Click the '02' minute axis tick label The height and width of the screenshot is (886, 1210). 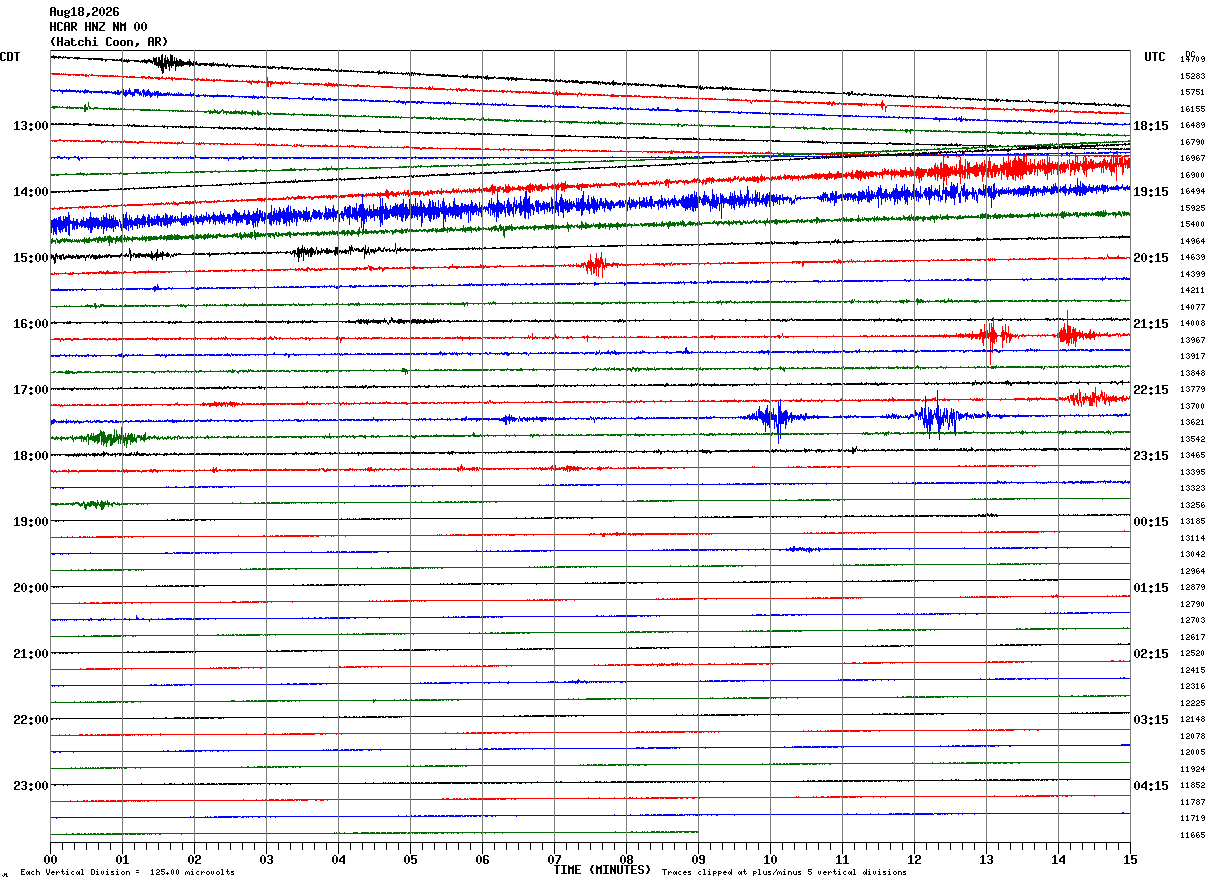coord(194,859)
